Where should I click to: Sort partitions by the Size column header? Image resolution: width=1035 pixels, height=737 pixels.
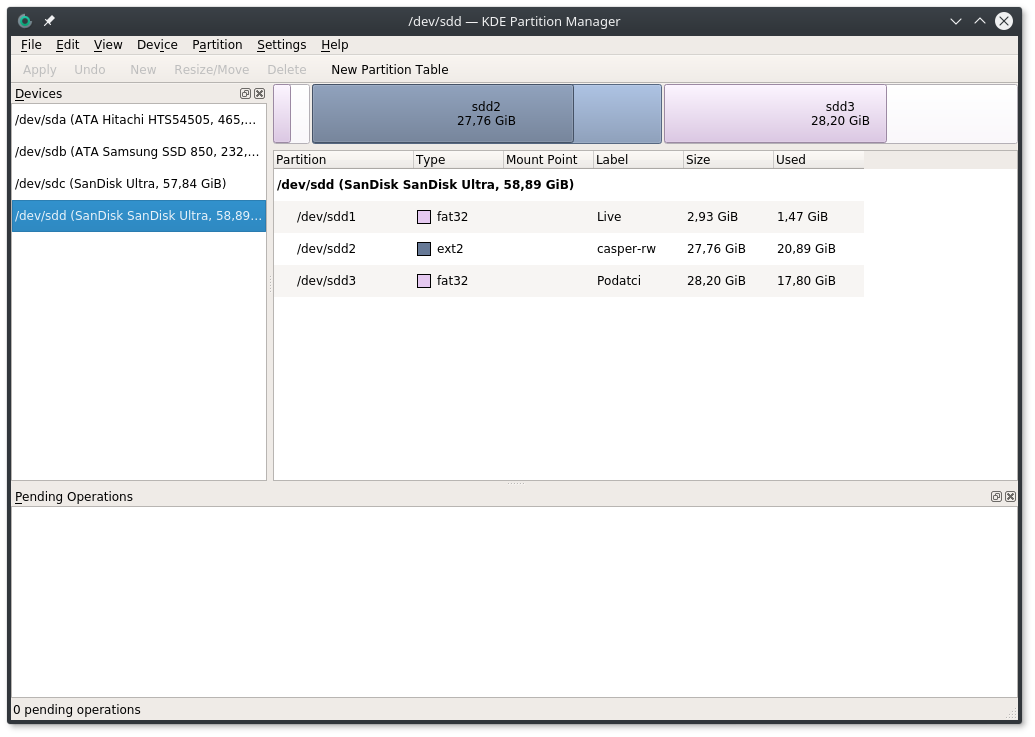pos(727,160)
